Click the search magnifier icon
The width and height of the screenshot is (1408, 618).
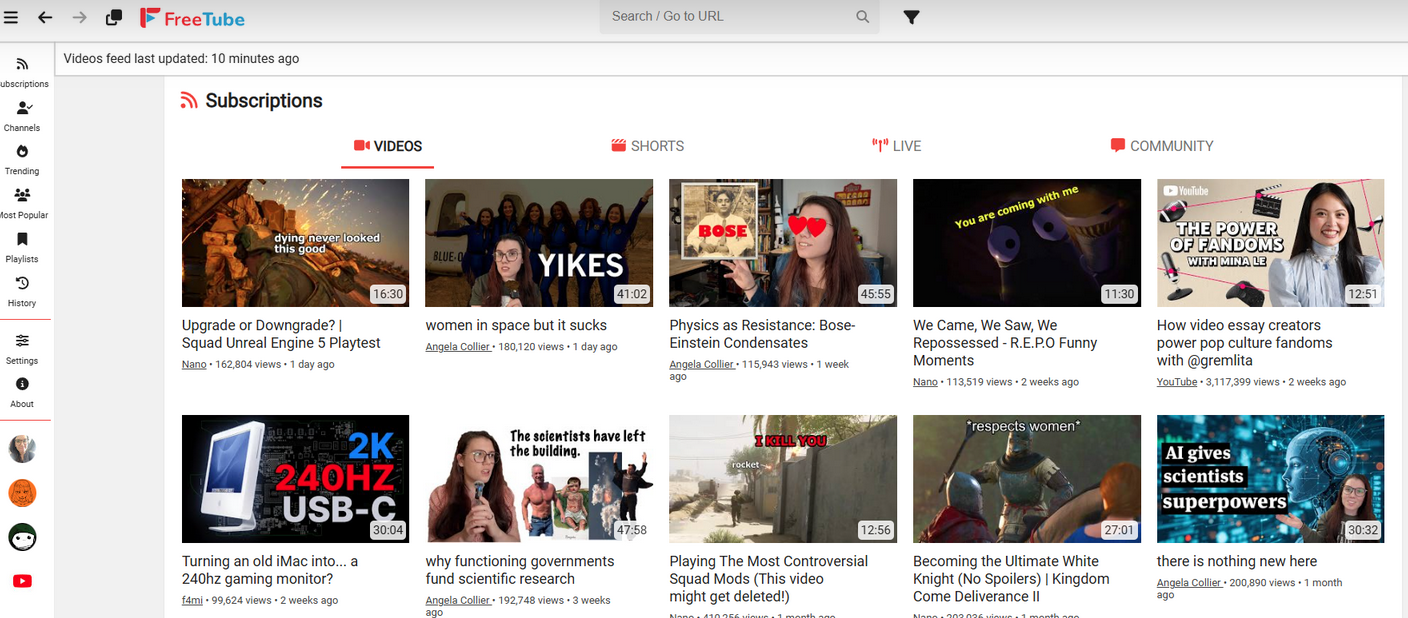coord(862,17)
